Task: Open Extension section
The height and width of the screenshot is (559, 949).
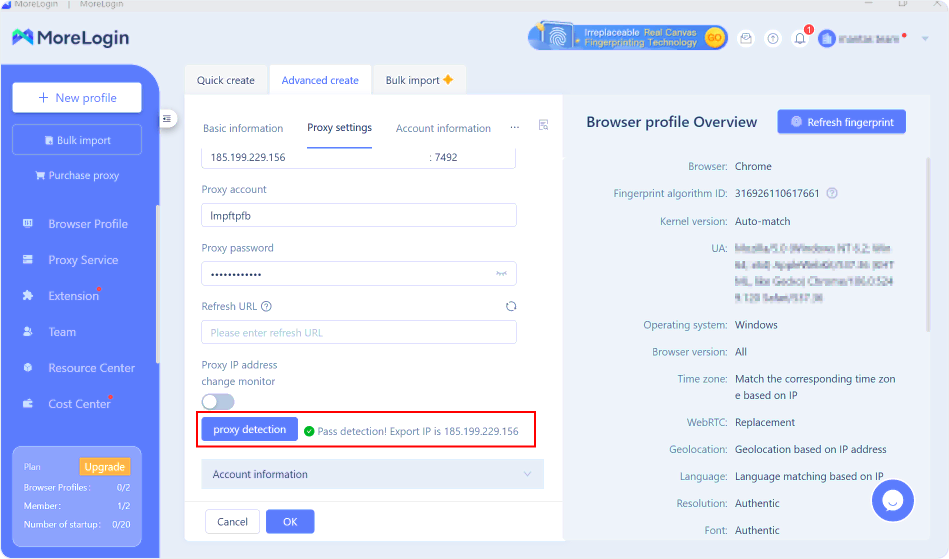Action: (73, 296)
